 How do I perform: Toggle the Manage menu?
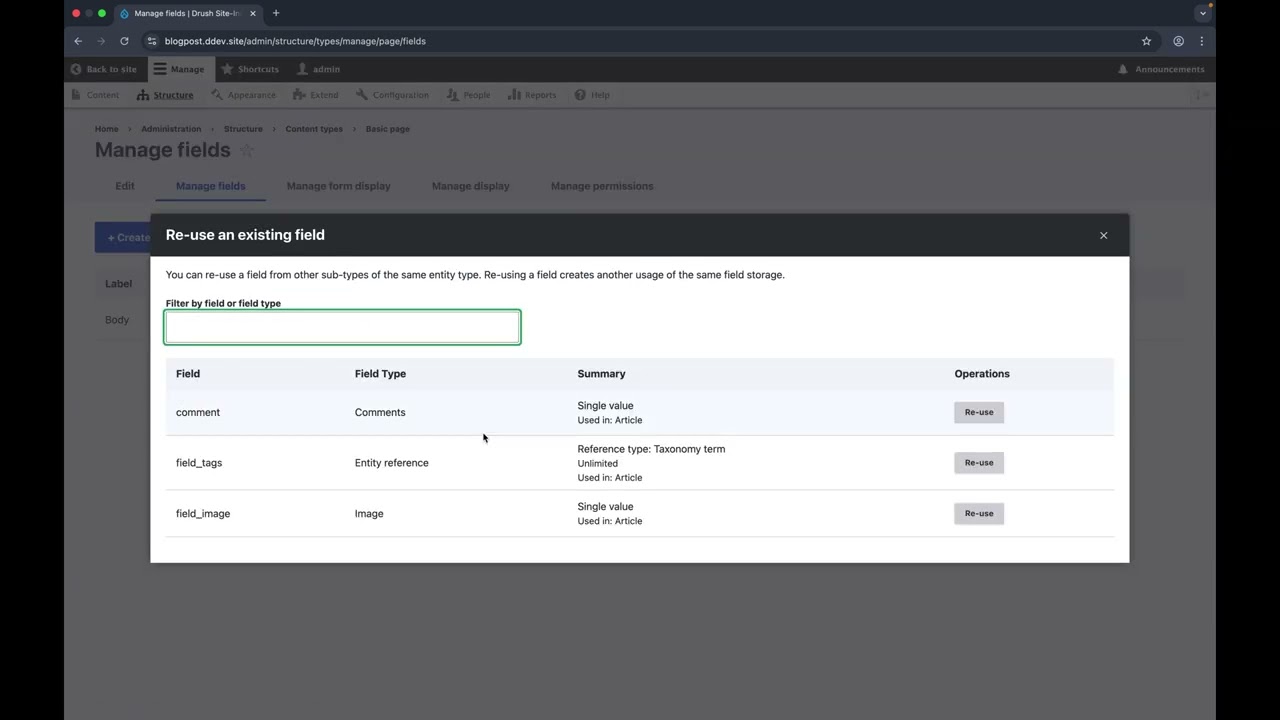pyautogui.click(x=178, y=69)
